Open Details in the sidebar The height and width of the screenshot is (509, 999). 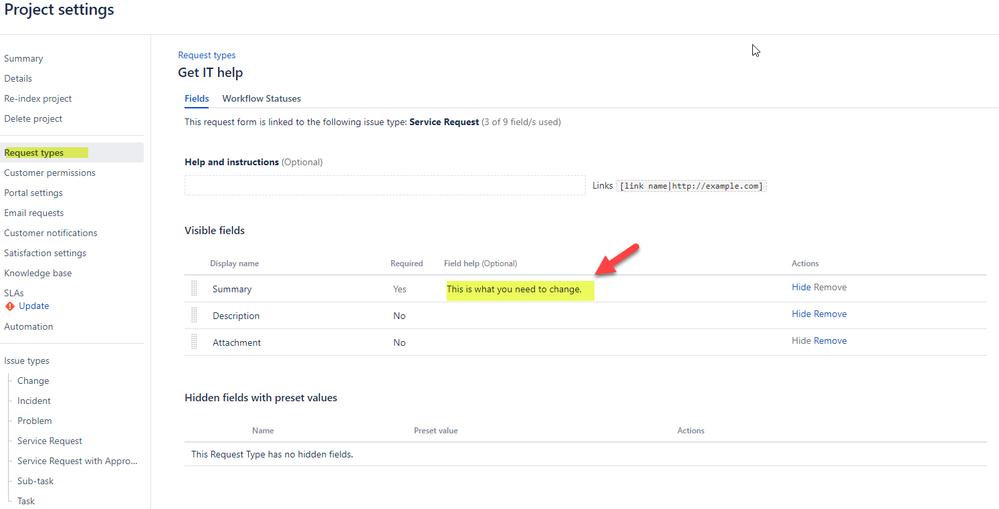point(18,78)
